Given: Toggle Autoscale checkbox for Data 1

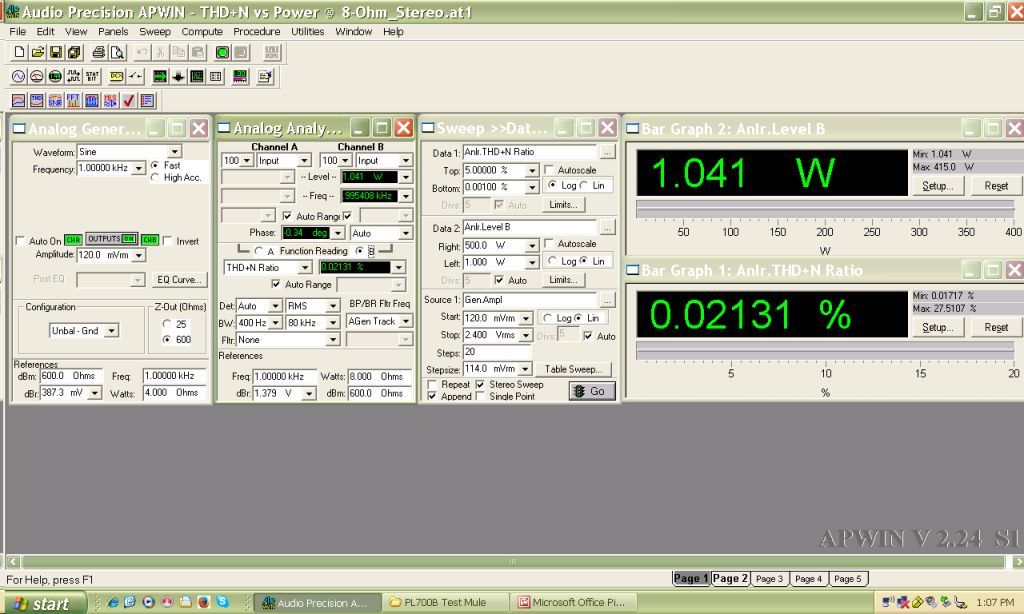Looking at the screenshot, I should pos(549,170).
